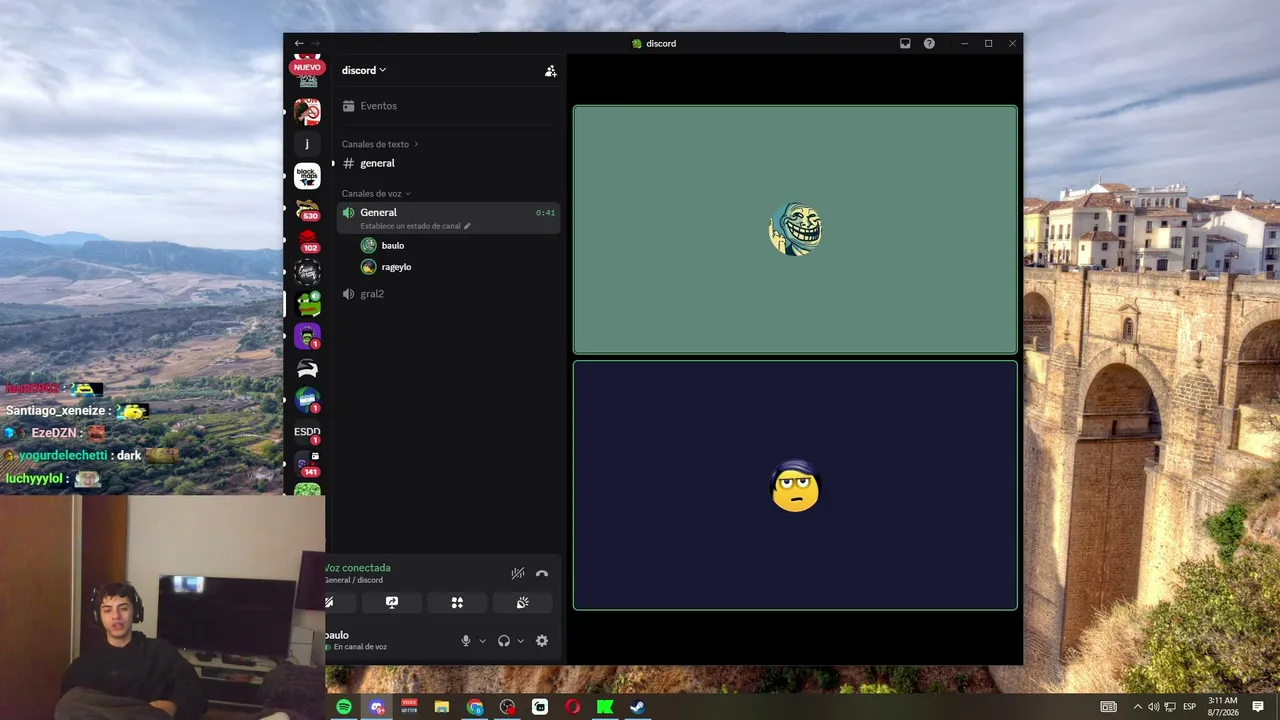Open File Explorer from the taskbar
Image resolution: width=1280 pixels, height=720 pixels.
(442, 707)
